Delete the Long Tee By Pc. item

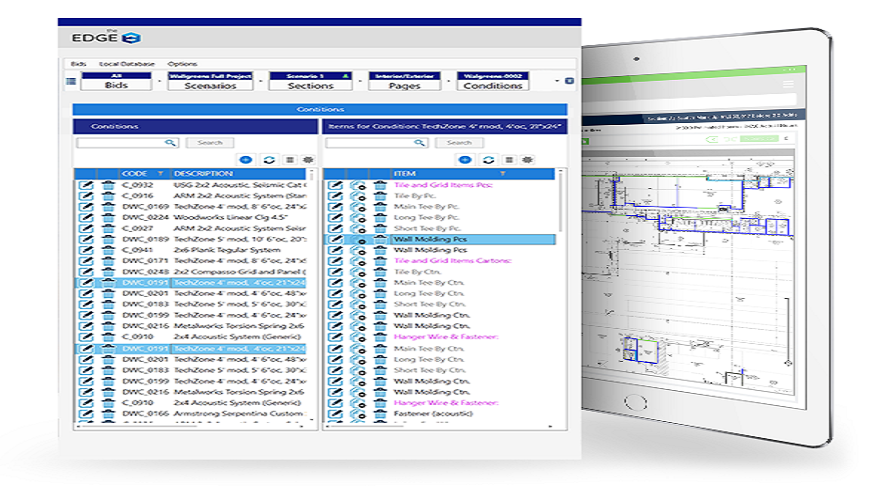[x=380, y=217]
